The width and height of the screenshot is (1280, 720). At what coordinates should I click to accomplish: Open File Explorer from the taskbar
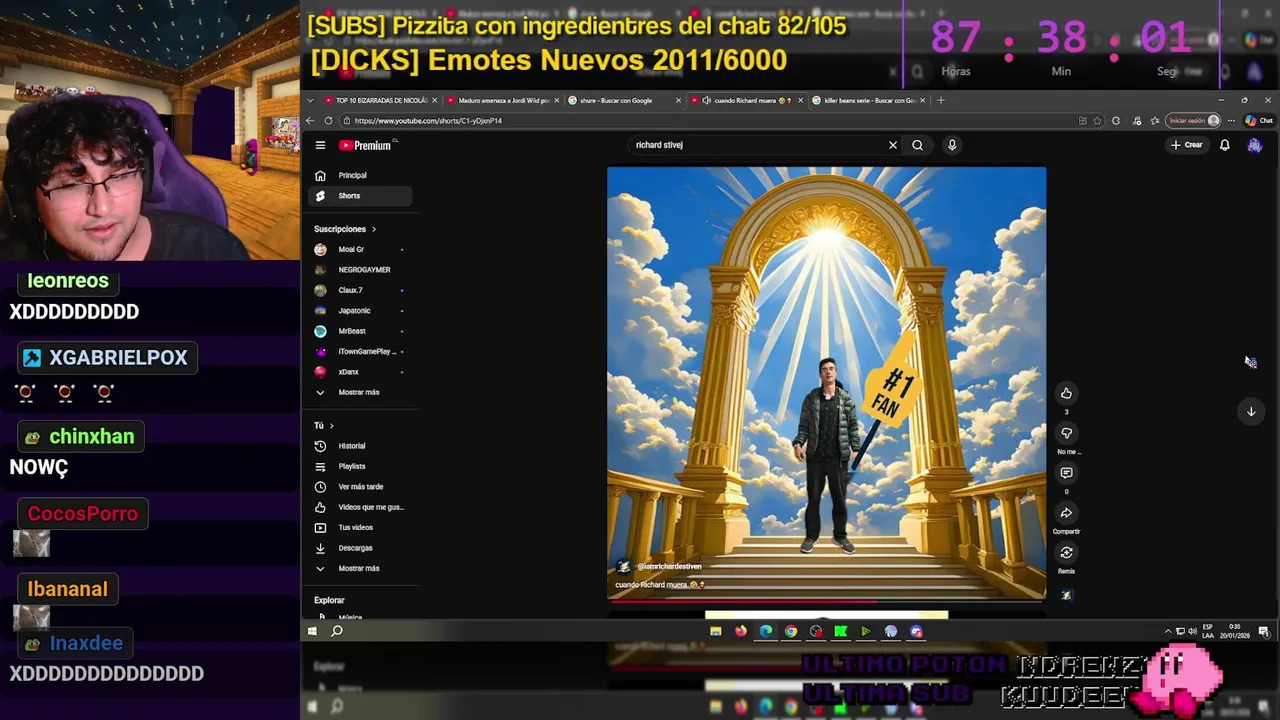pos(716,631)
